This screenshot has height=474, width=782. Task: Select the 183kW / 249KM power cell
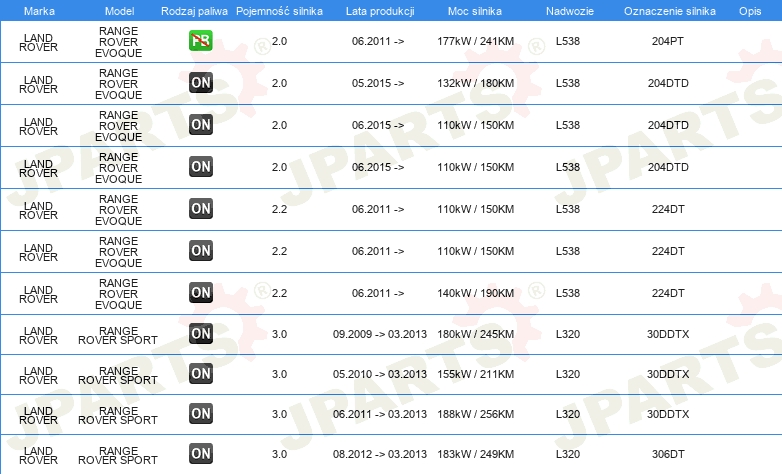[x=476, y=454]
